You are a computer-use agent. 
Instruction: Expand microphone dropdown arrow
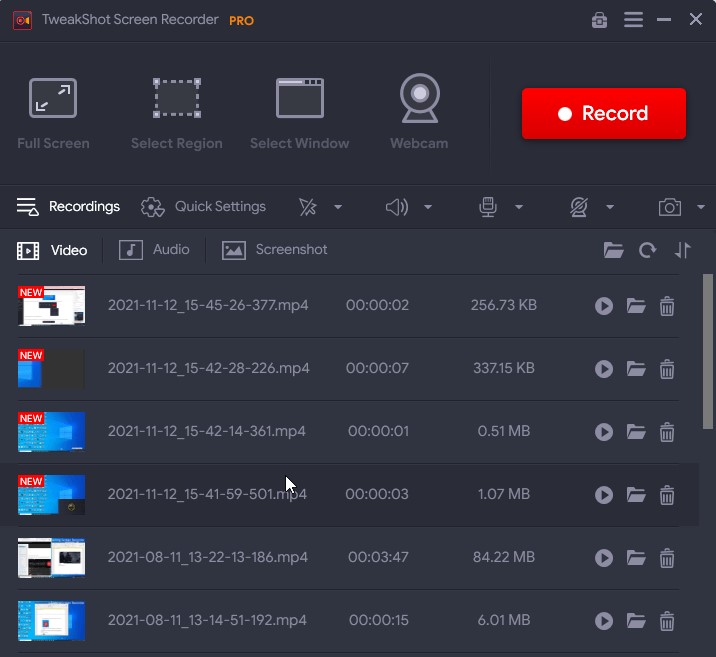(519, 207)
